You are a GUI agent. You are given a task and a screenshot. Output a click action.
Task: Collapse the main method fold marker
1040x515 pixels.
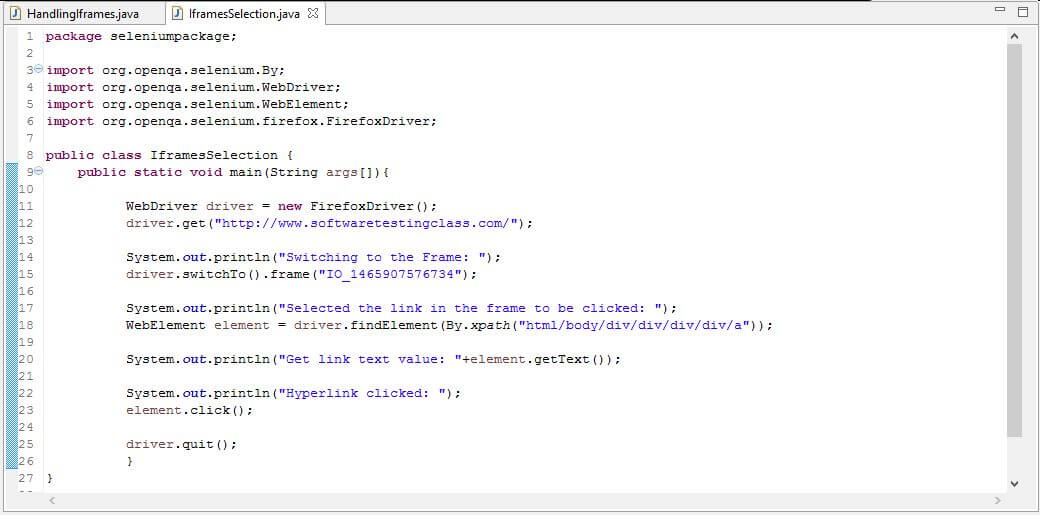[38, 171]
